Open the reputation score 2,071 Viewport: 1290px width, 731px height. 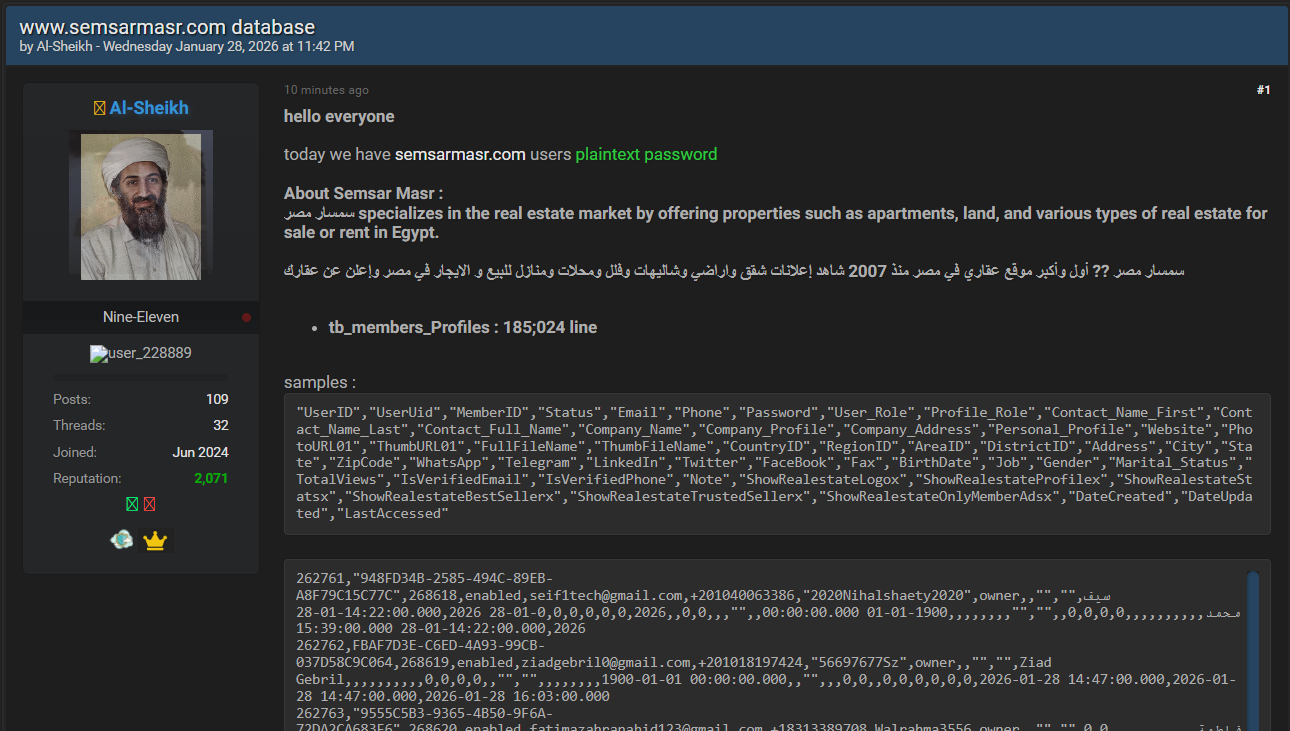click(211, 479)
